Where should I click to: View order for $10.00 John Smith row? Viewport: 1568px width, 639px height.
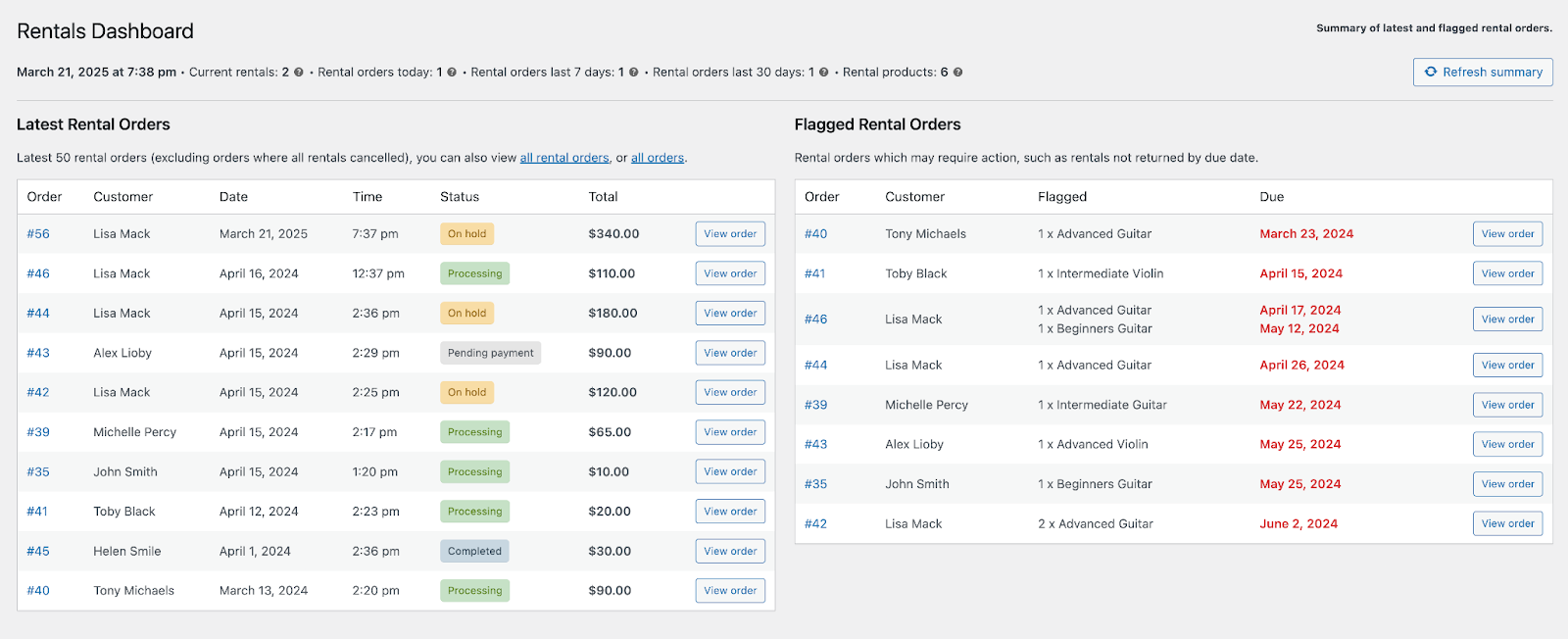pos(730,471)
